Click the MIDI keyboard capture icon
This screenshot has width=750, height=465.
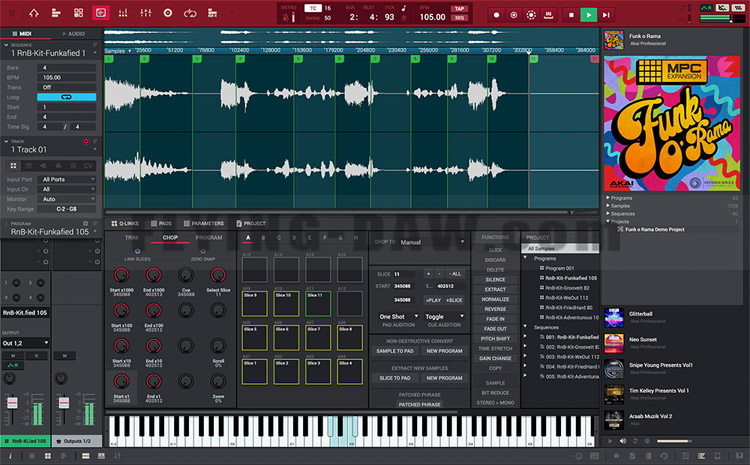click(549, 15)
